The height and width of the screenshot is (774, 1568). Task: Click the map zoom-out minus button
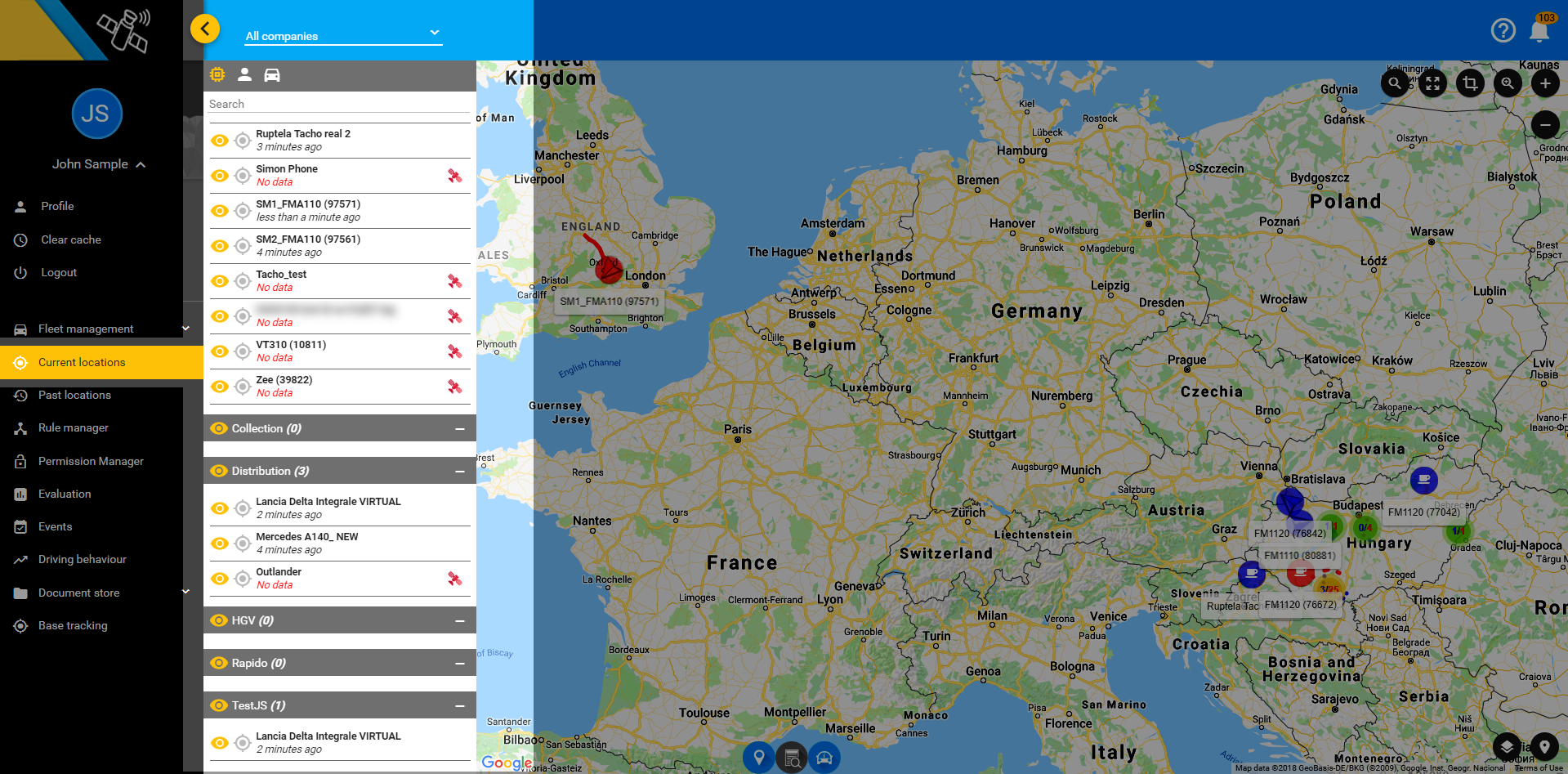1544,125
